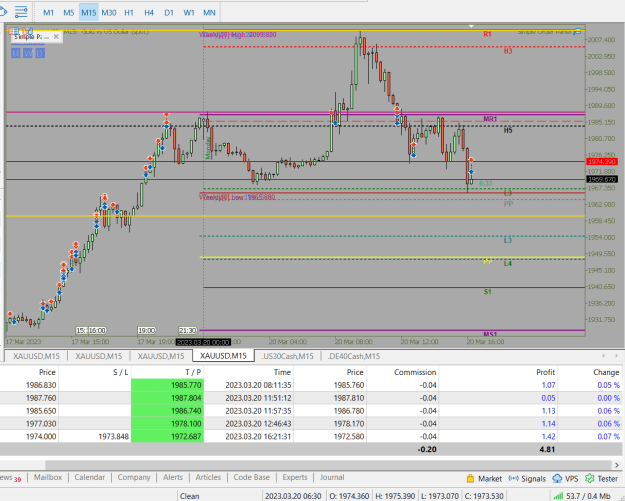Open the Journal tab
Screen dimensions: 625x501
(332, 477)
